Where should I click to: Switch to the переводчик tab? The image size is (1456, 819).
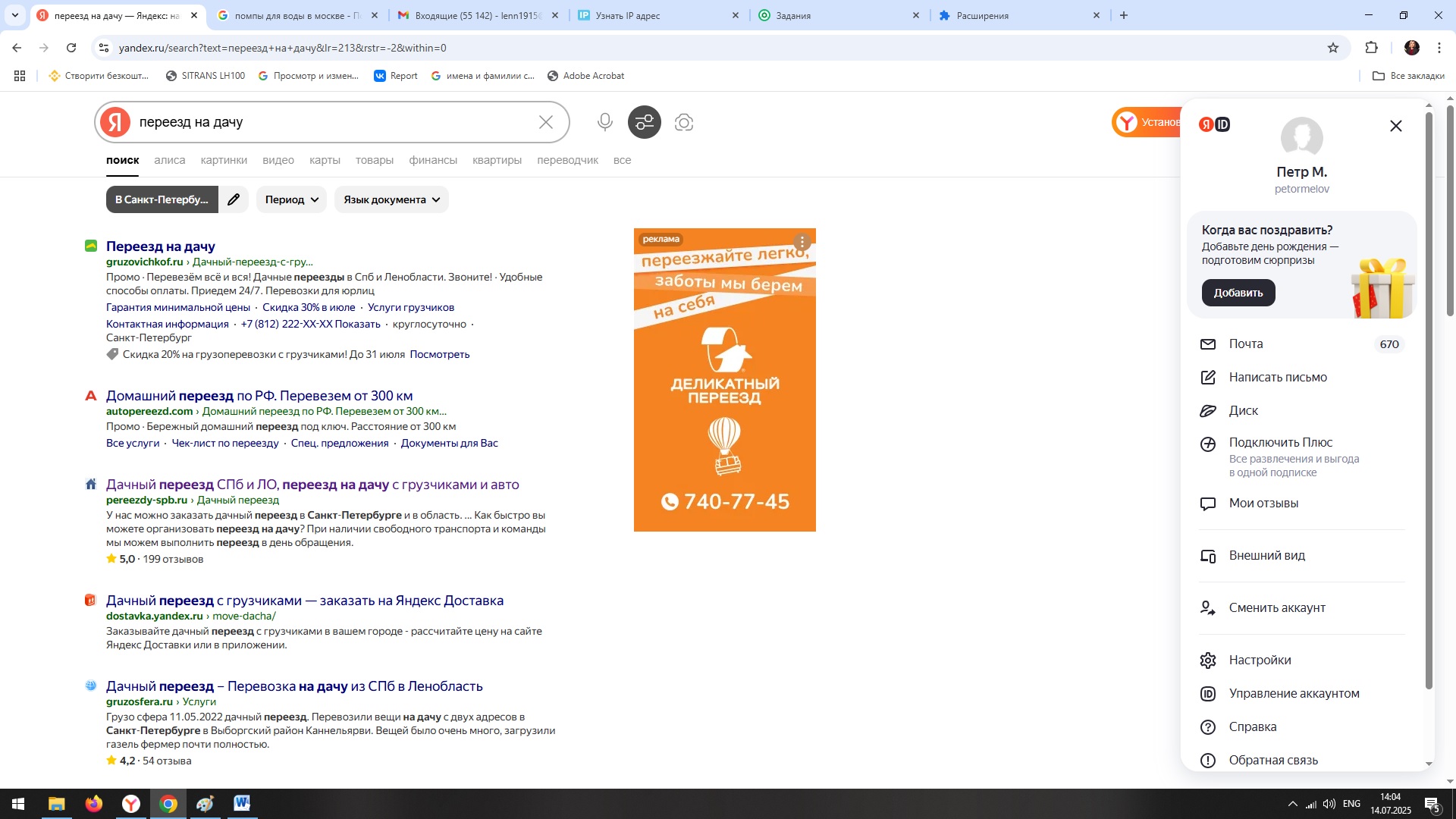coord(567,160)
